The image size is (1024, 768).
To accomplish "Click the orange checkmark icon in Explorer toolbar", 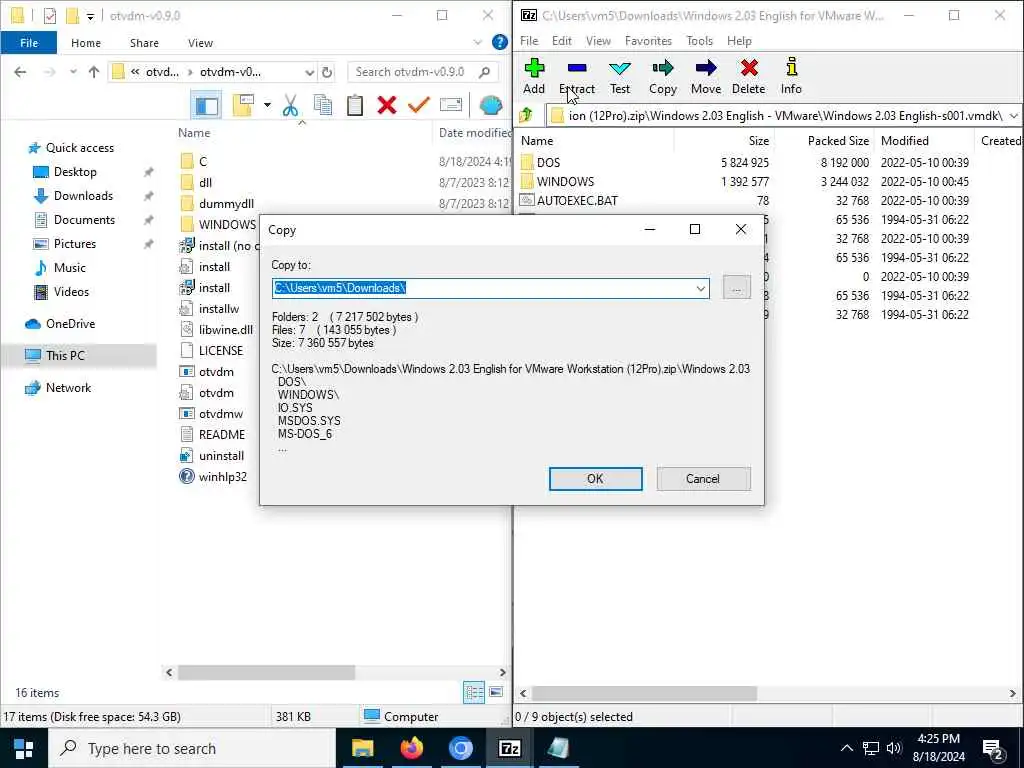I will (419, 105).
